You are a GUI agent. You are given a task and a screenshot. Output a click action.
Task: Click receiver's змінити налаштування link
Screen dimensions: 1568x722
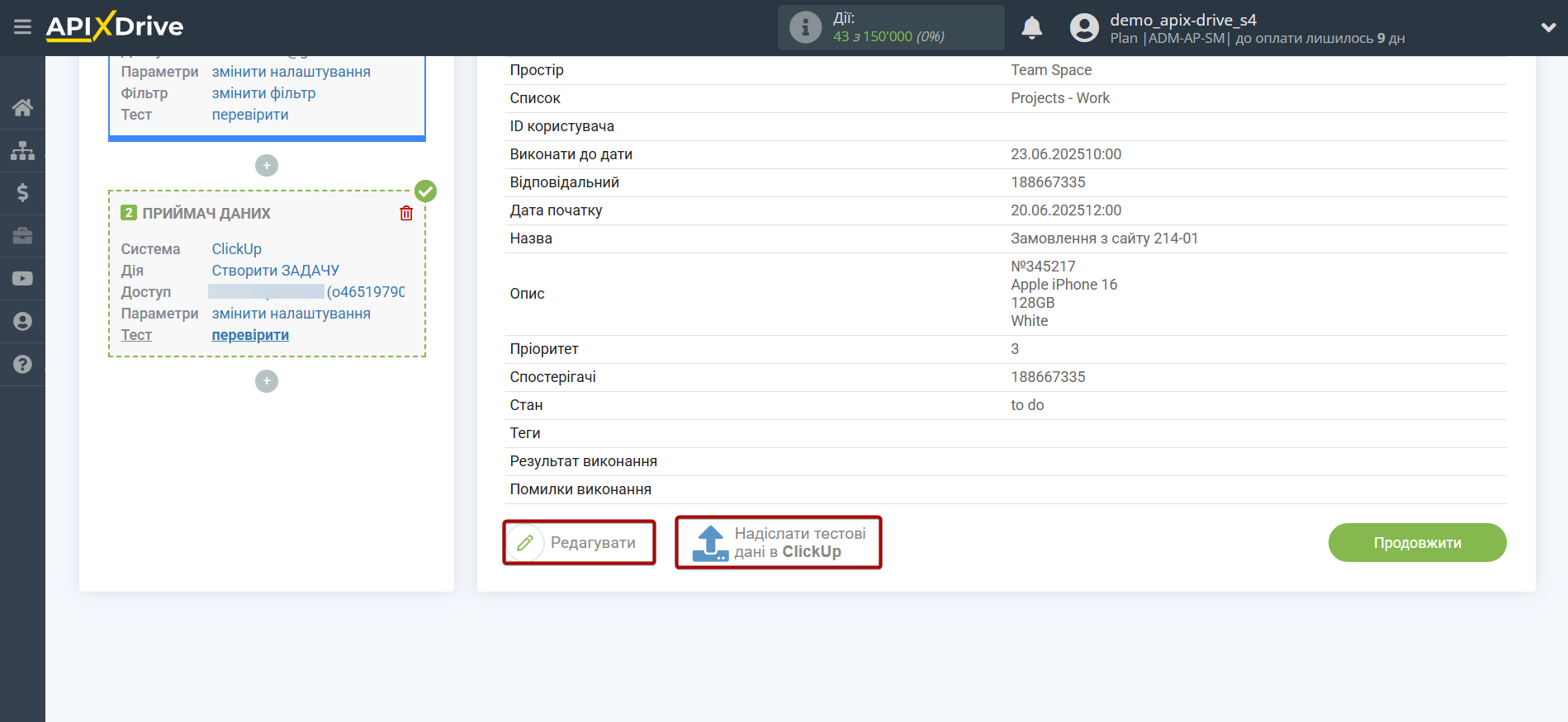click(291, 314)
